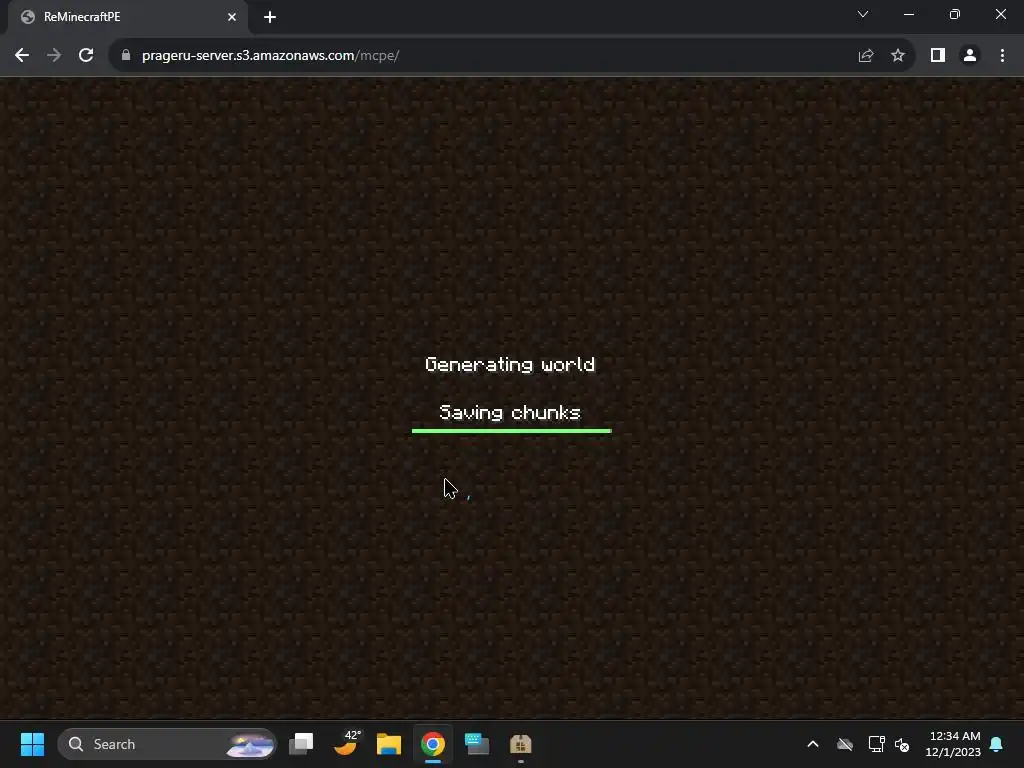Share this page icon in address bar
The height and width of the screenshot is (768, 1024).
click(866, 56)
